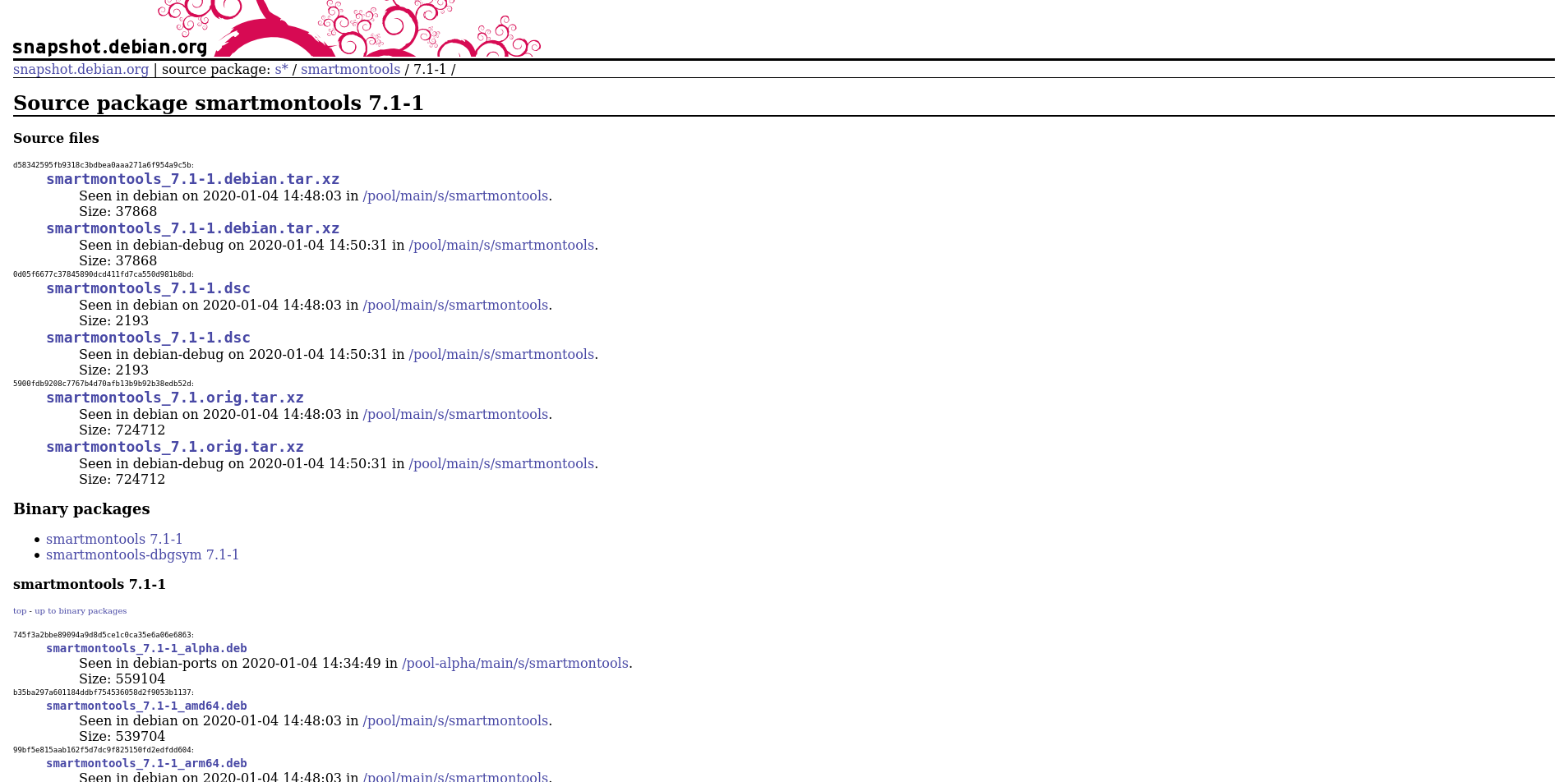Screen dimensions: 1568x782
Task: Download smartmontools_7.1-1.dsc seen in debian
Action: [148, 288]
